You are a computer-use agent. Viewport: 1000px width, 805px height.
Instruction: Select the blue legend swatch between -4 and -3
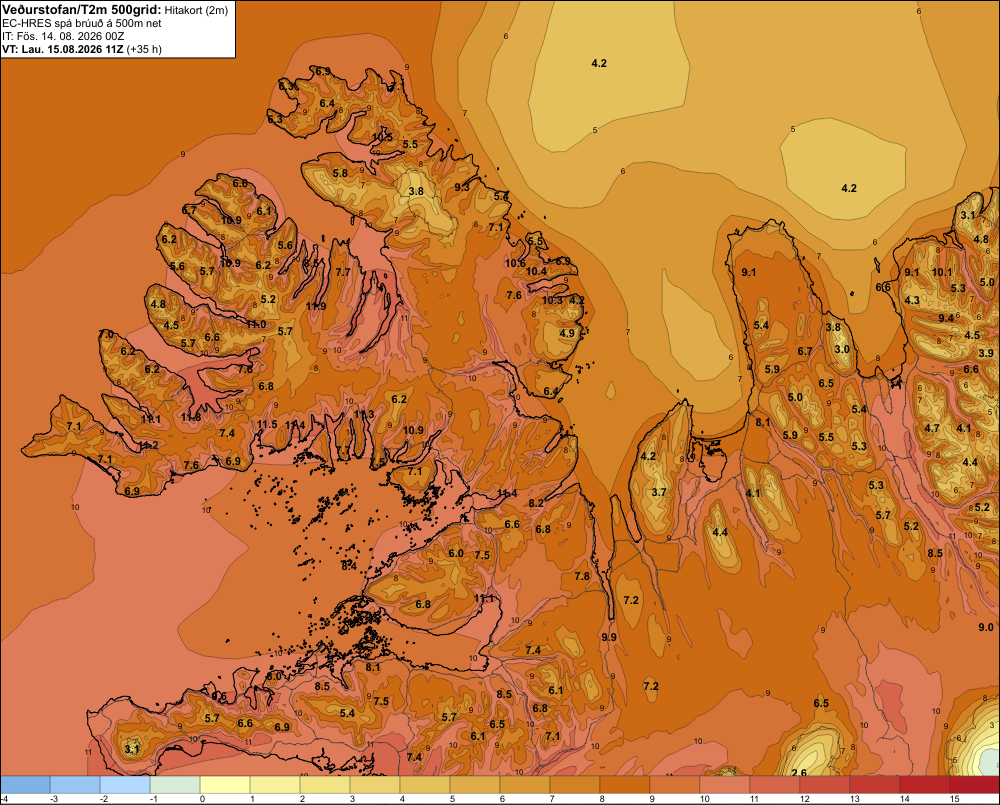pos(26,785)
